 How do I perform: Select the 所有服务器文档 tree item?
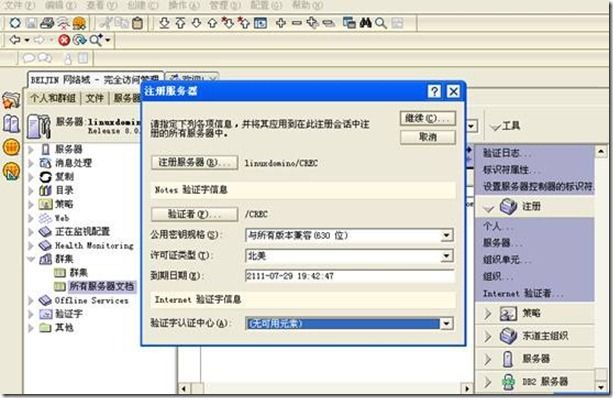[102, 286]
